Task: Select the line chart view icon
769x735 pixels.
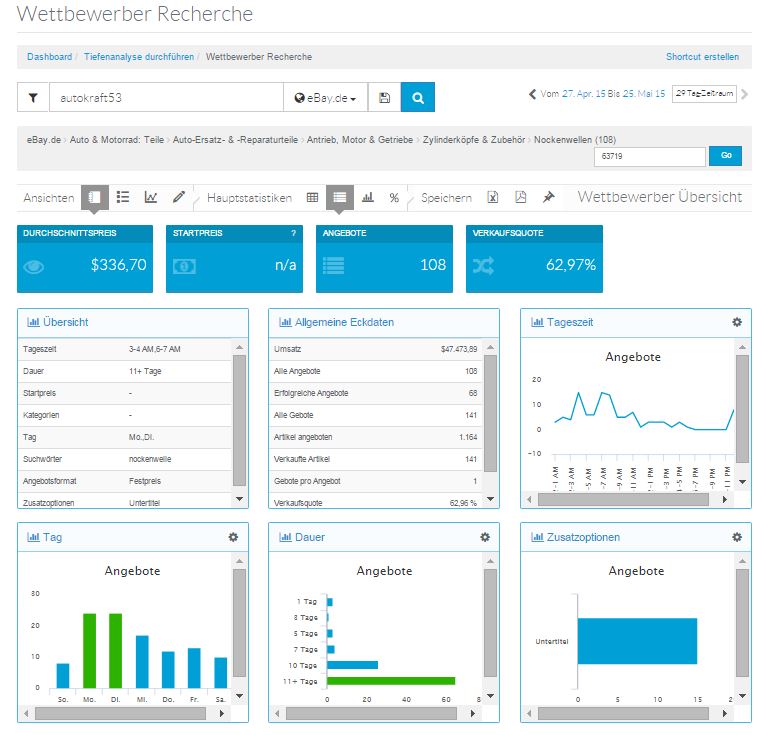Action: pyautogui.click(x=151, y=197)
